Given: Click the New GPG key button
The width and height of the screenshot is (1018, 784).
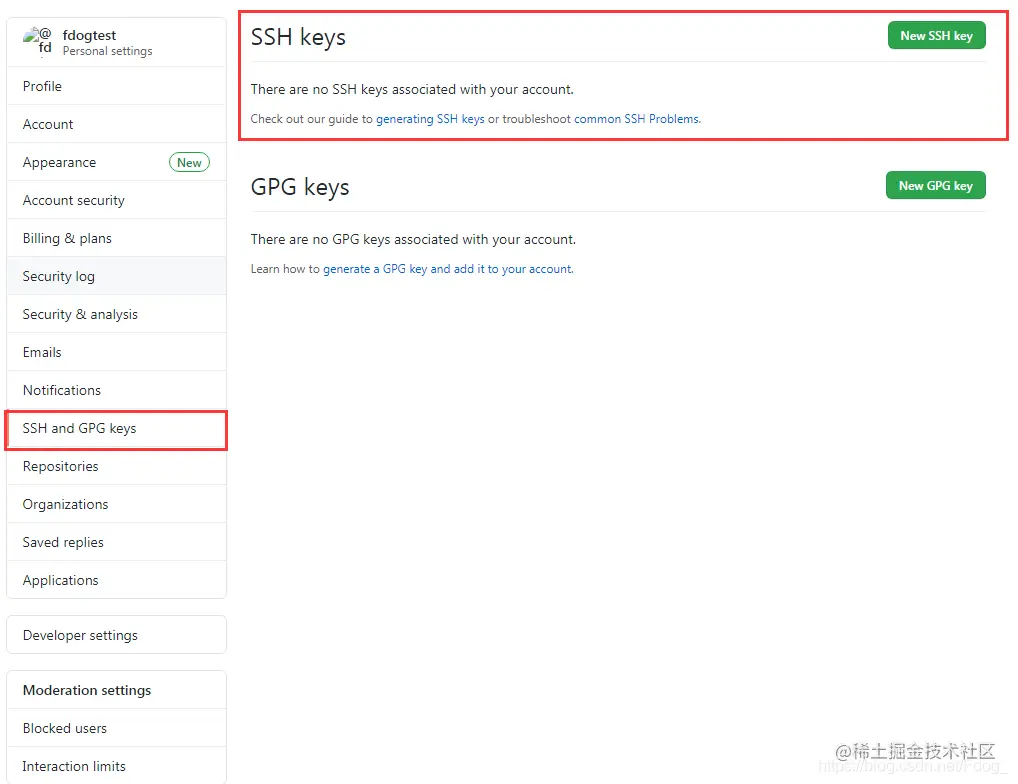Looking at the screenshot, I should (x=936, y=186).
